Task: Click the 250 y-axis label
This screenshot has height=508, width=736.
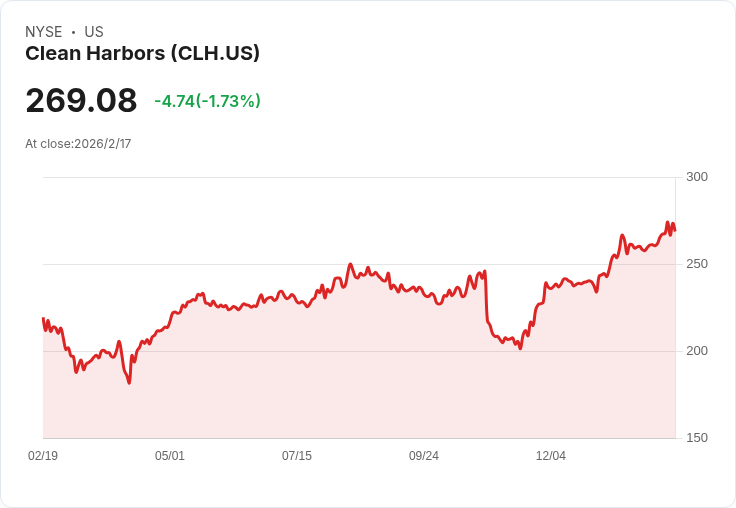Action: 697,264
